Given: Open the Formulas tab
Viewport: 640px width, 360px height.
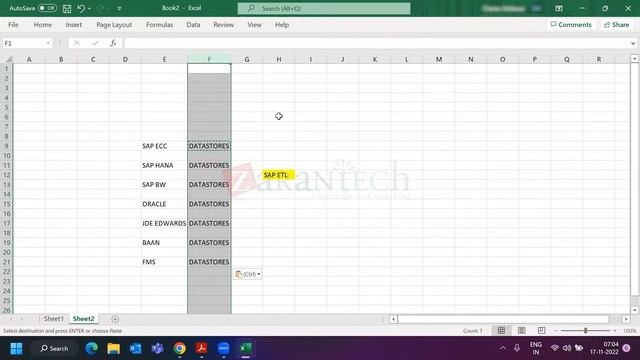Looking at the screenshot, I should (159, 25).
